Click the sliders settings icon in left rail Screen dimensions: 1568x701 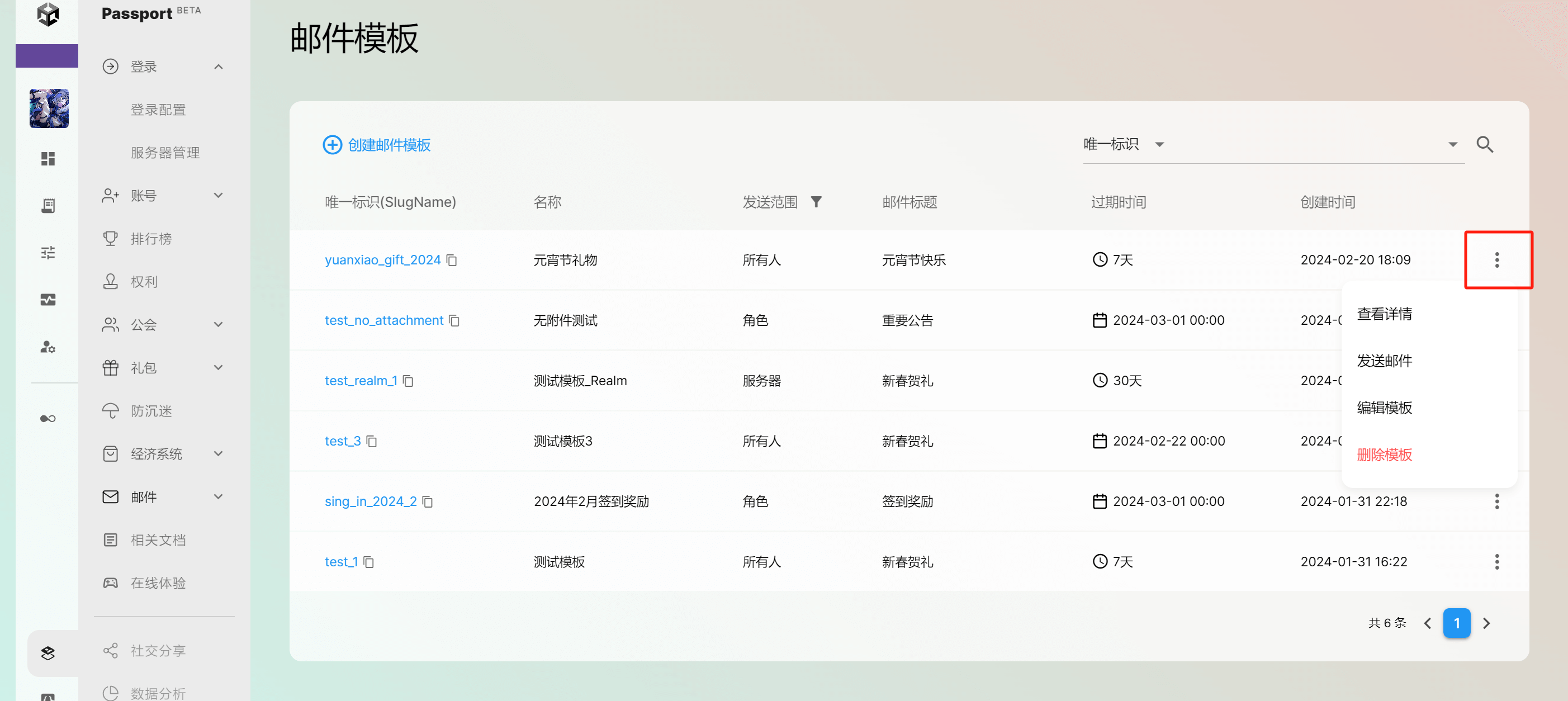click(48, 253)
